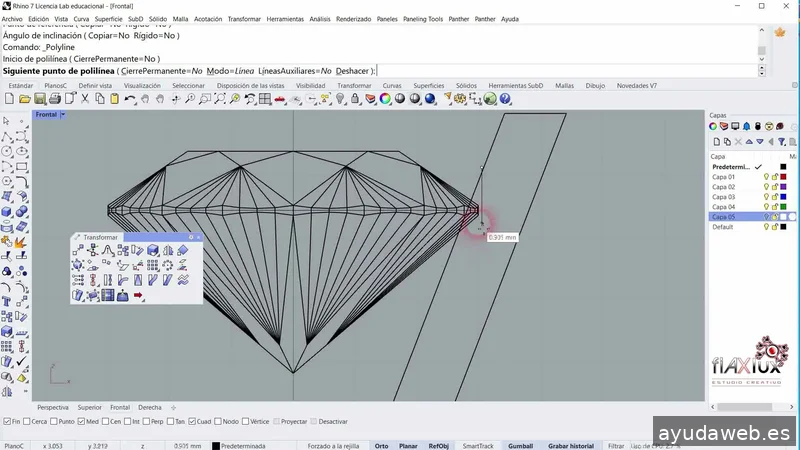Save the file with the floppy icon
This screenshot has height=450, width=800.
tap(40, 99)
